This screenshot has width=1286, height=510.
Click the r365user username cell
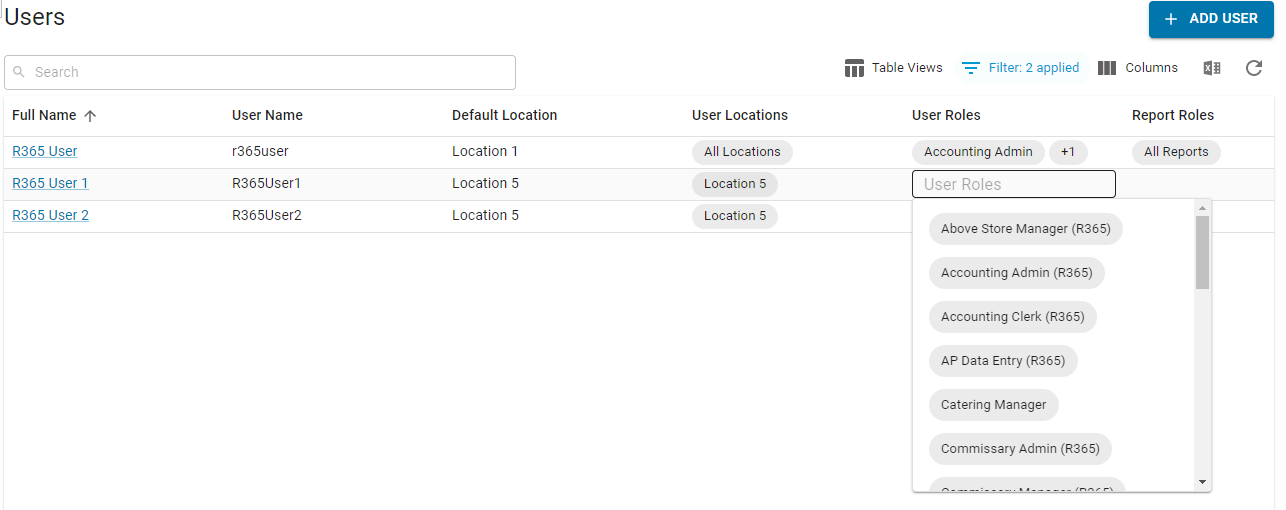click(x=260, y=151)
